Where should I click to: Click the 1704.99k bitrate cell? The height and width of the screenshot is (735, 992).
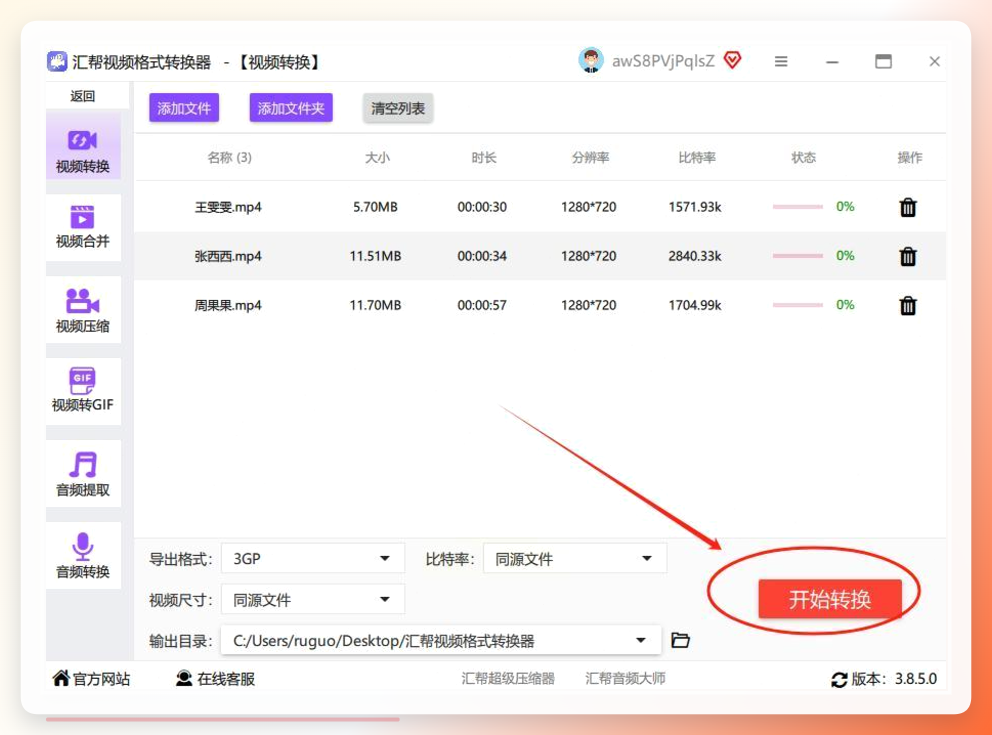pos(695,306)
